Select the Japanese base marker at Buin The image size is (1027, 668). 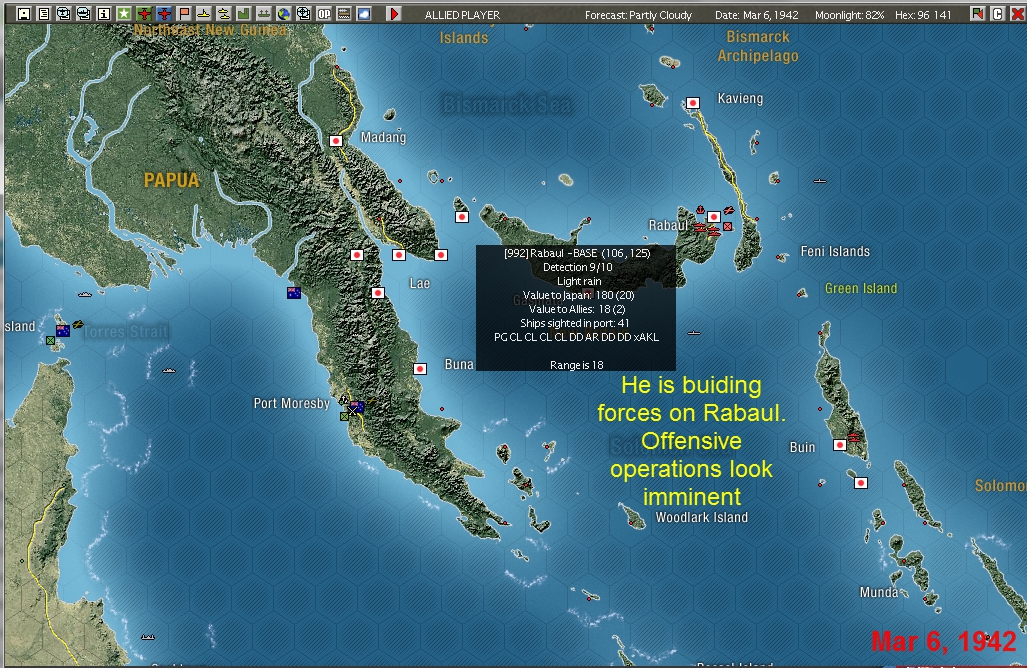tap(840, 445)
